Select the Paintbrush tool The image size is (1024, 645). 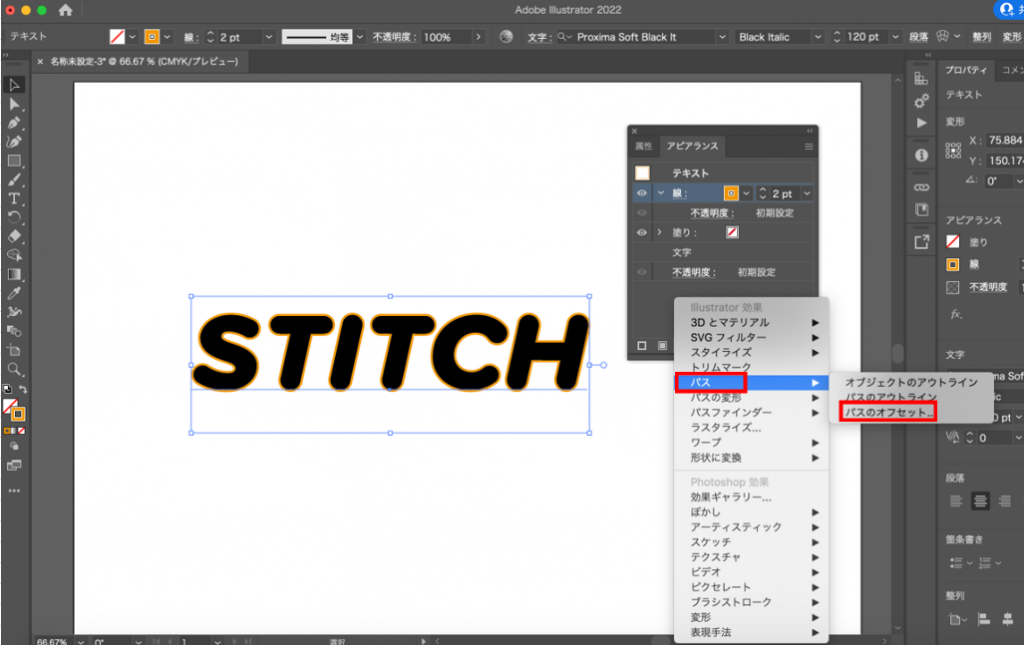pyautogui.click(x=14, y=180)
